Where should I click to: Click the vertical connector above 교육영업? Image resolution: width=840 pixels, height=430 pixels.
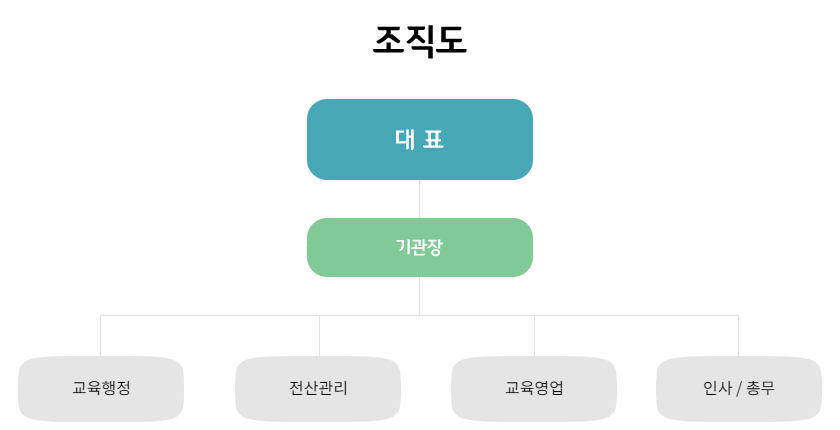[534, 336]
